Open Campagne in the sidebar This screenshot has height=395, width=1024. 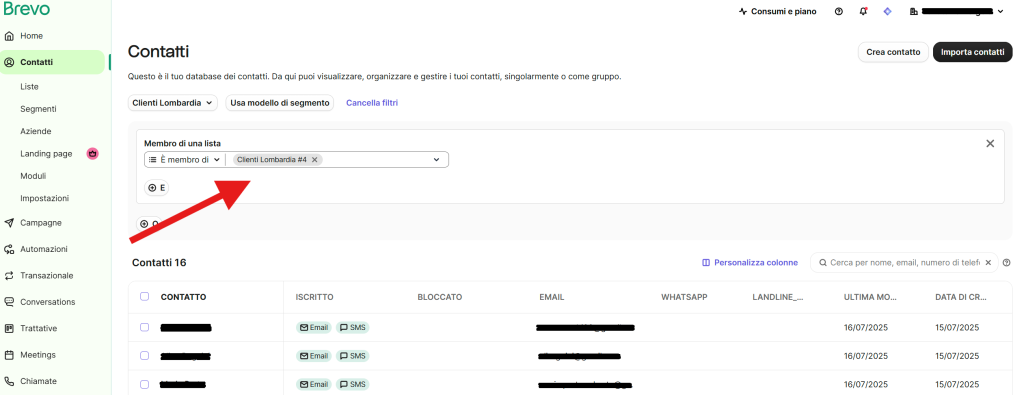tap(40, 223)
